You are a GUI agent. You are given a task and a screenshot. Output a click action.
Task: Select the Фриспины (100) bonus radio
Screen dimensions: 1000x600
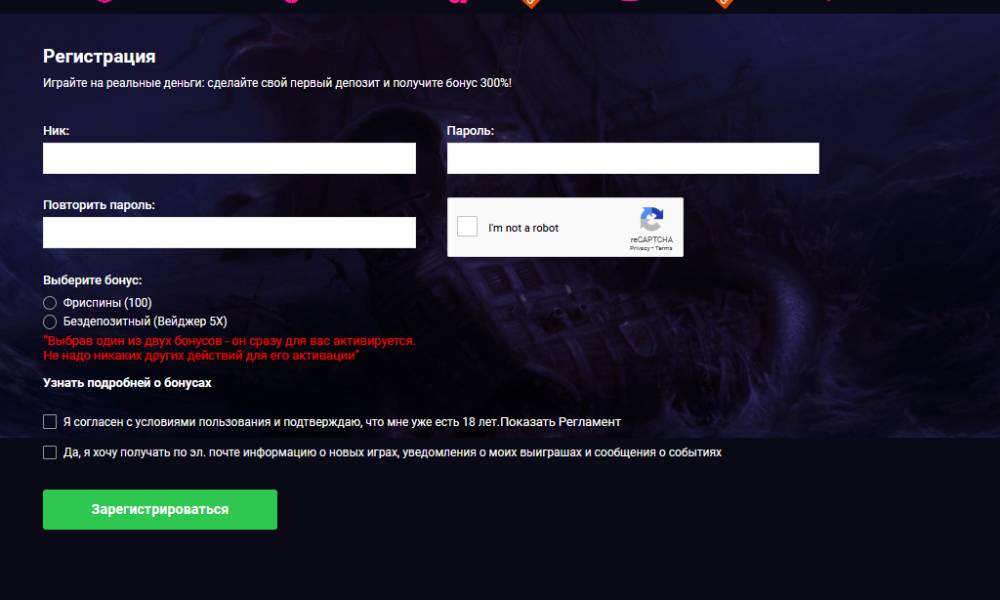point(50,303)
